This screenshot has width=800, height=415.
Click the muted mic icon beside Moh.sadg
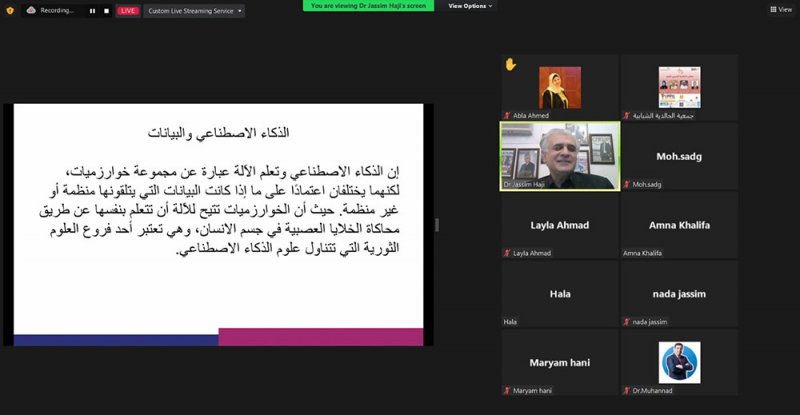click(x=627, y=184)
